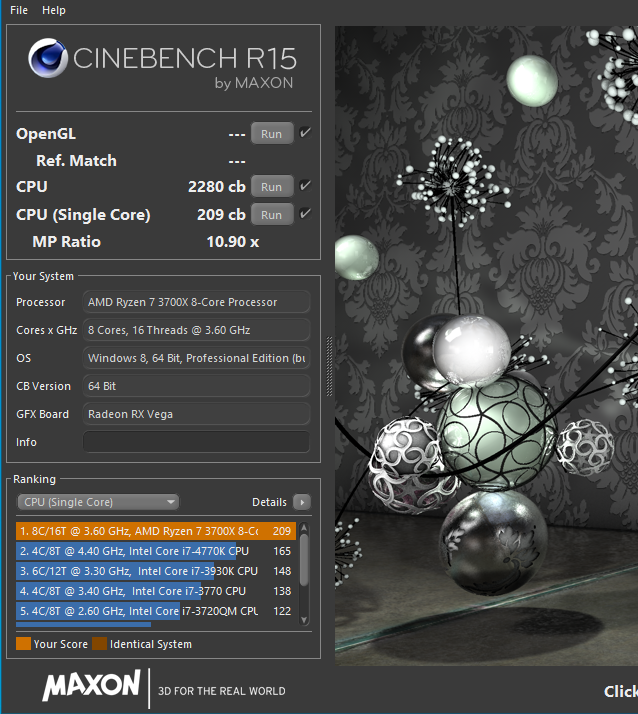The image size is (638, 714).
Task: Expand ranking Details arrow button
Action: coord(301,502)
